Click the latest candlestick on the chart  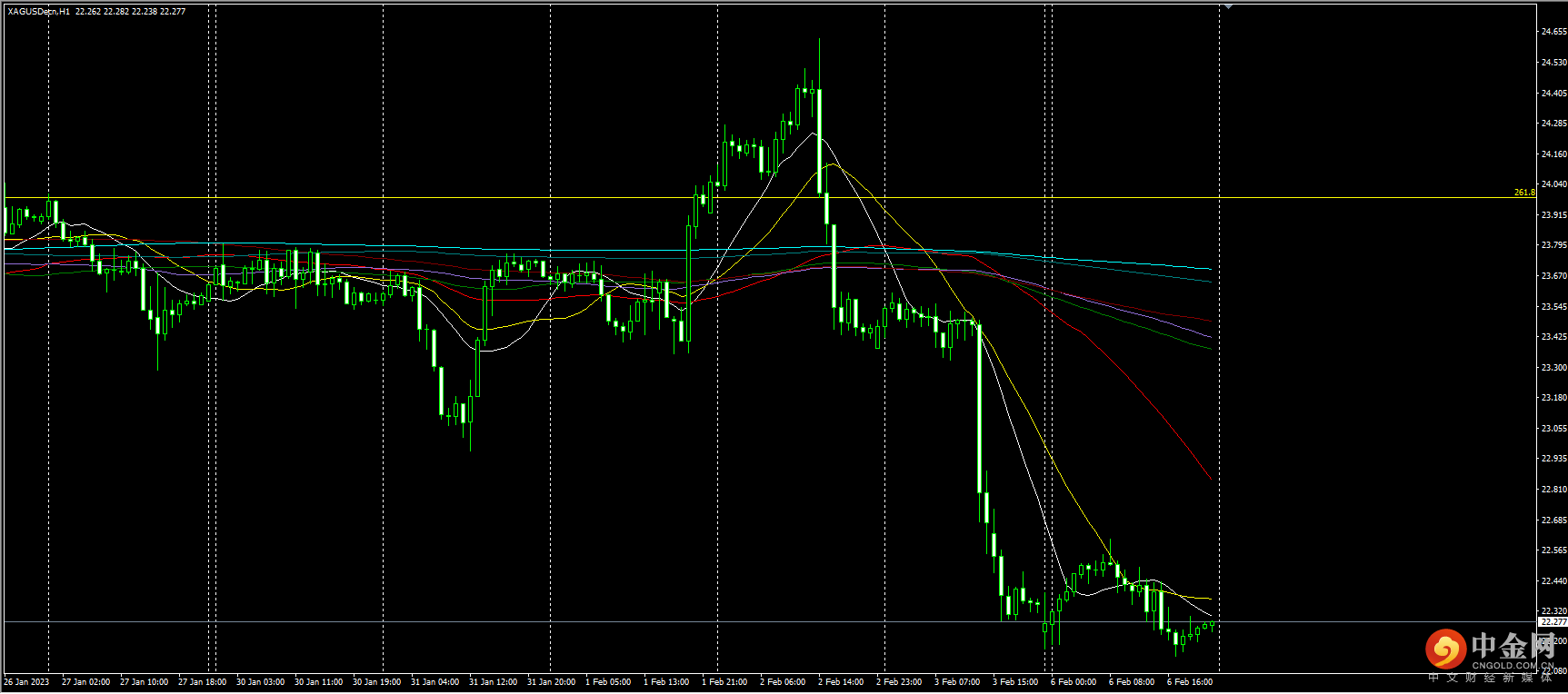(1212, 624)
